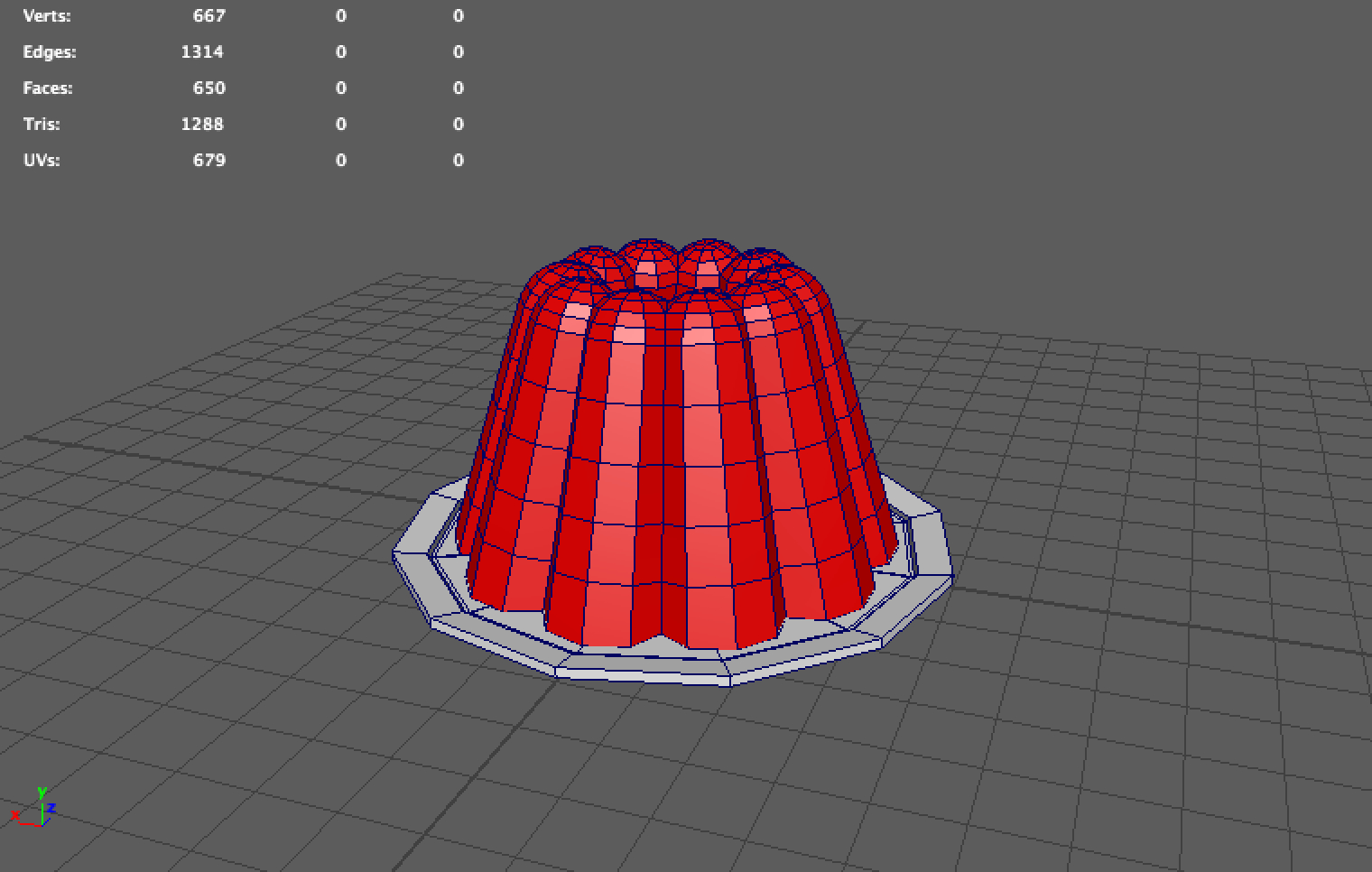Viewport: 1372px width, 872px height.
Task: Click the topmost lobe of the jelly
Action: [648, 251]
